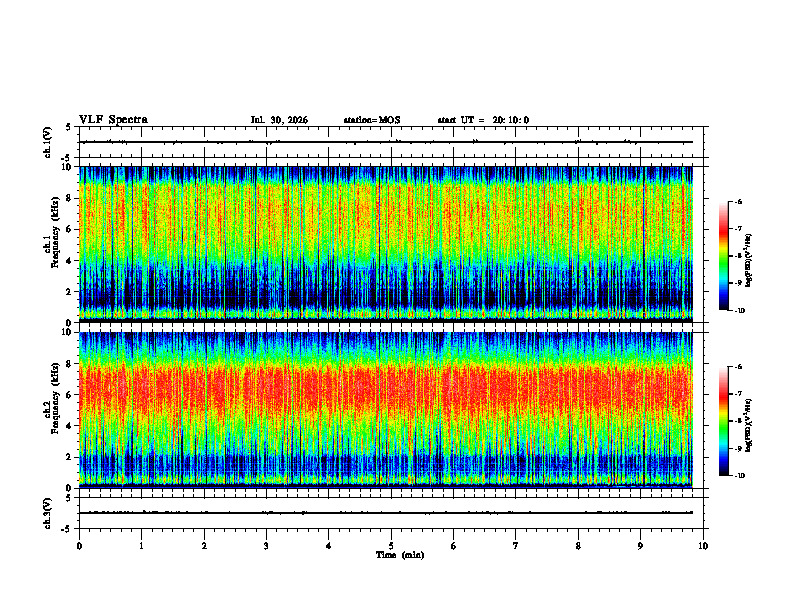Image resolution: width=792 pixels, height=612 pixels.
Task: Click time axis tick label "4"
Action: (x=329, y=546)
